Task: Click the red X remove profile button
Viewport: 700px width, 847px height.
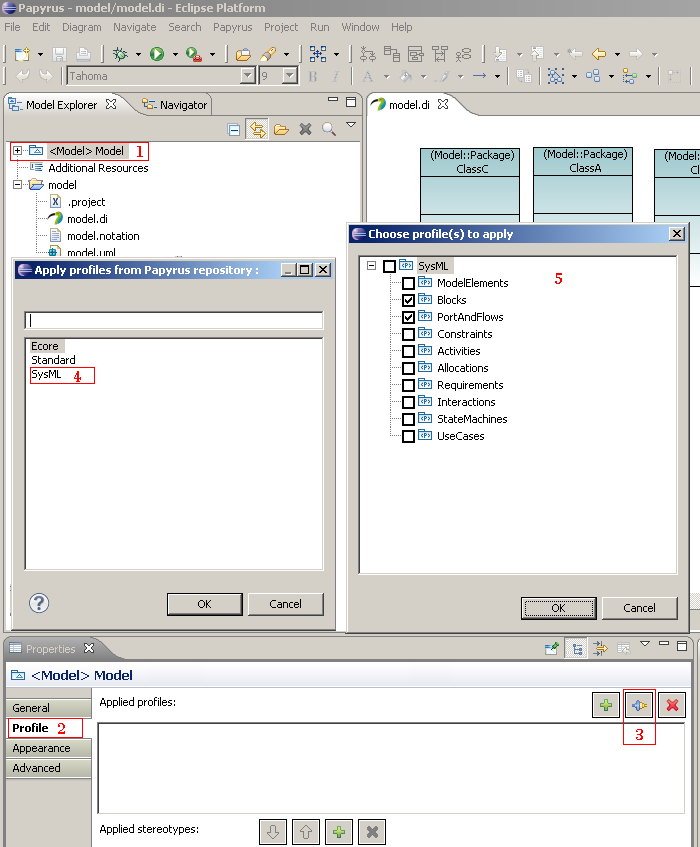Action: [x=672, y=705]
